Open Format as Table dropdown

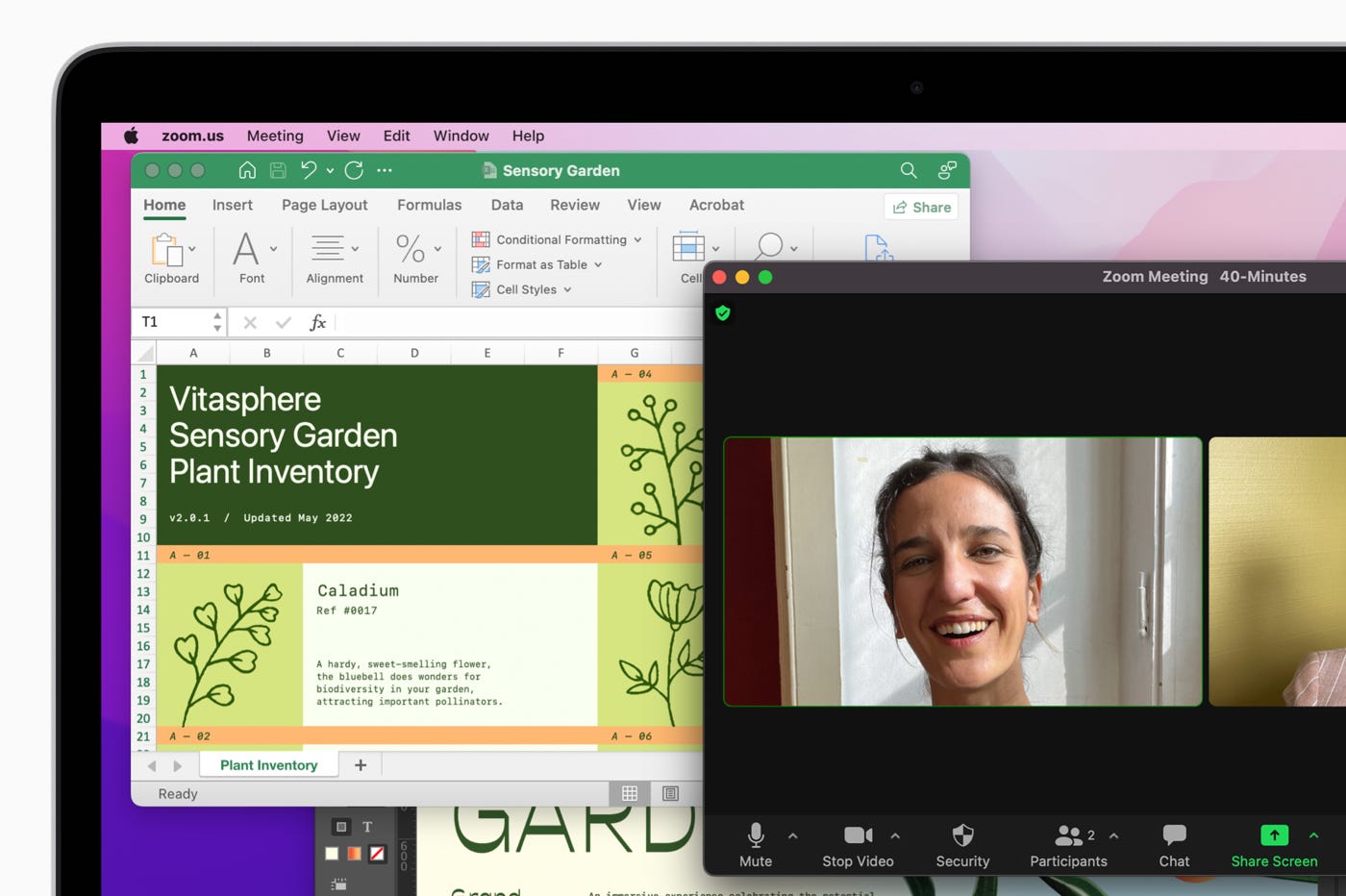pos(537,264)
